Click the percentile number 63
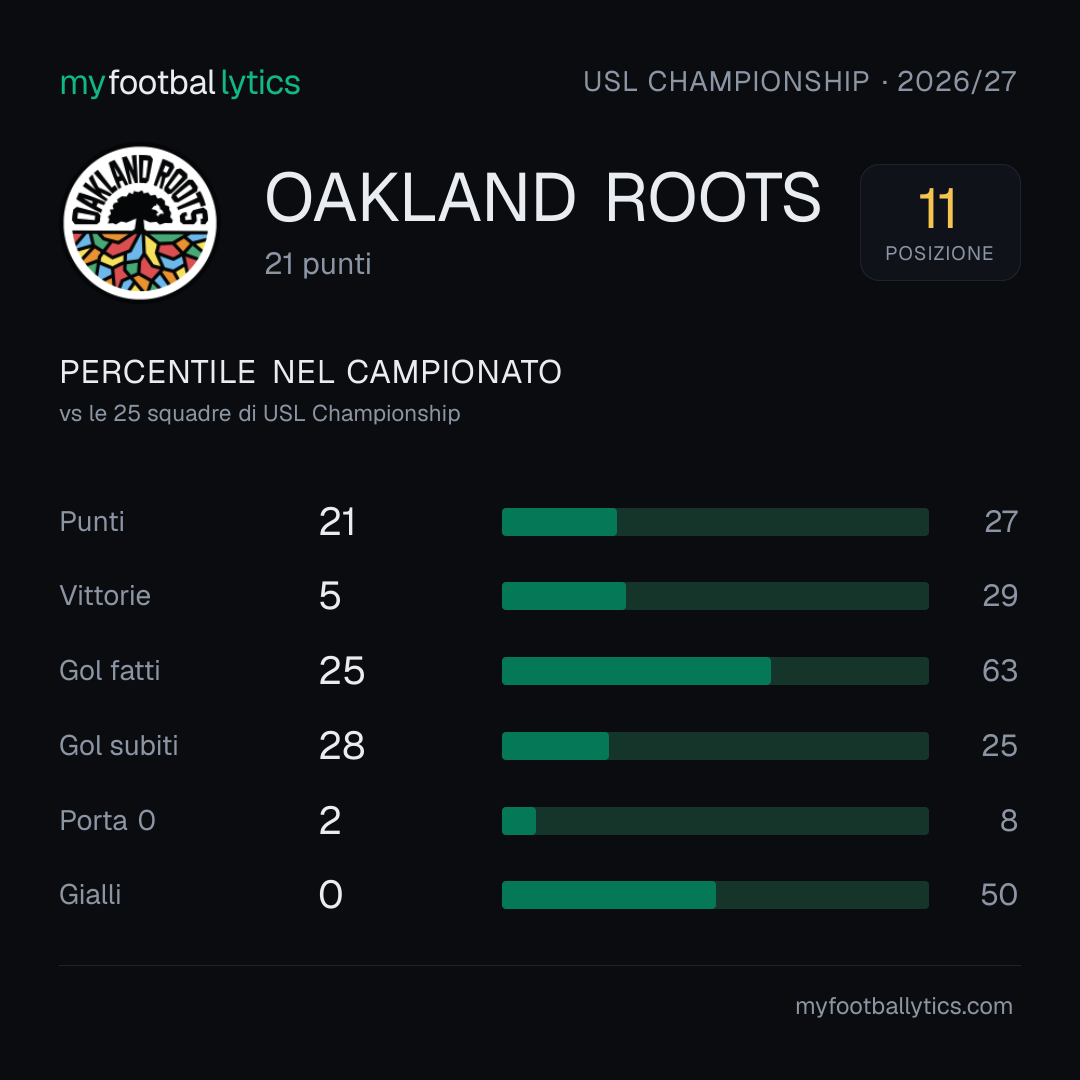 point(999,671)
